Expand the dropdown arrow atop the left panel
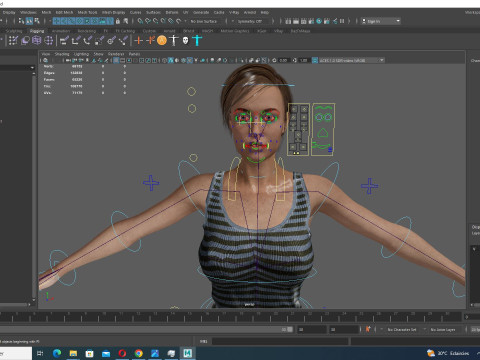The width and height of the screenshot is (480, 360). pyautogui.click(x=32, y=68)
